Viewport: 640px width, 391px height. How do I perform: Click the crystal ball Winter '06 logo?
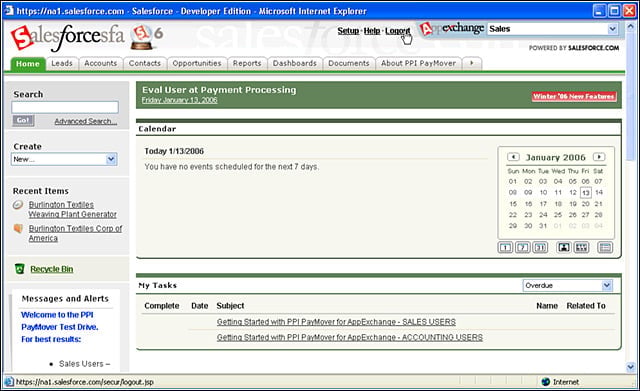pyautogui.click(x=146, y=37)
